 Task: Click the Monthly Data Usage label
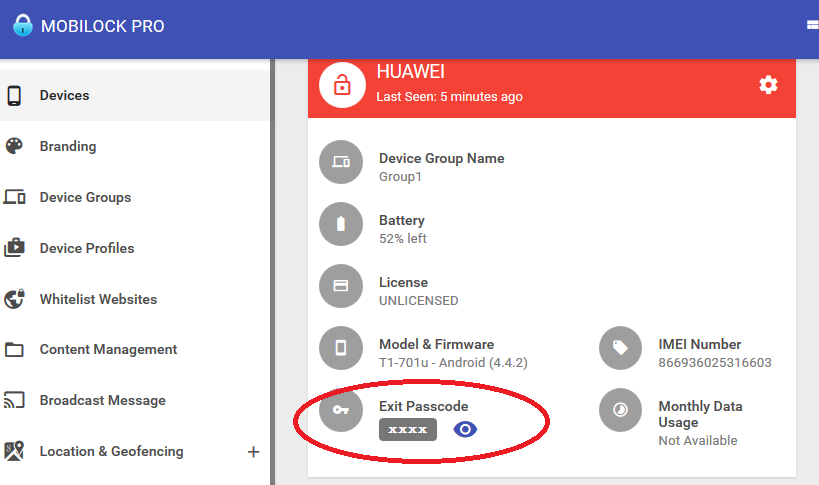(x=700, y=414)
